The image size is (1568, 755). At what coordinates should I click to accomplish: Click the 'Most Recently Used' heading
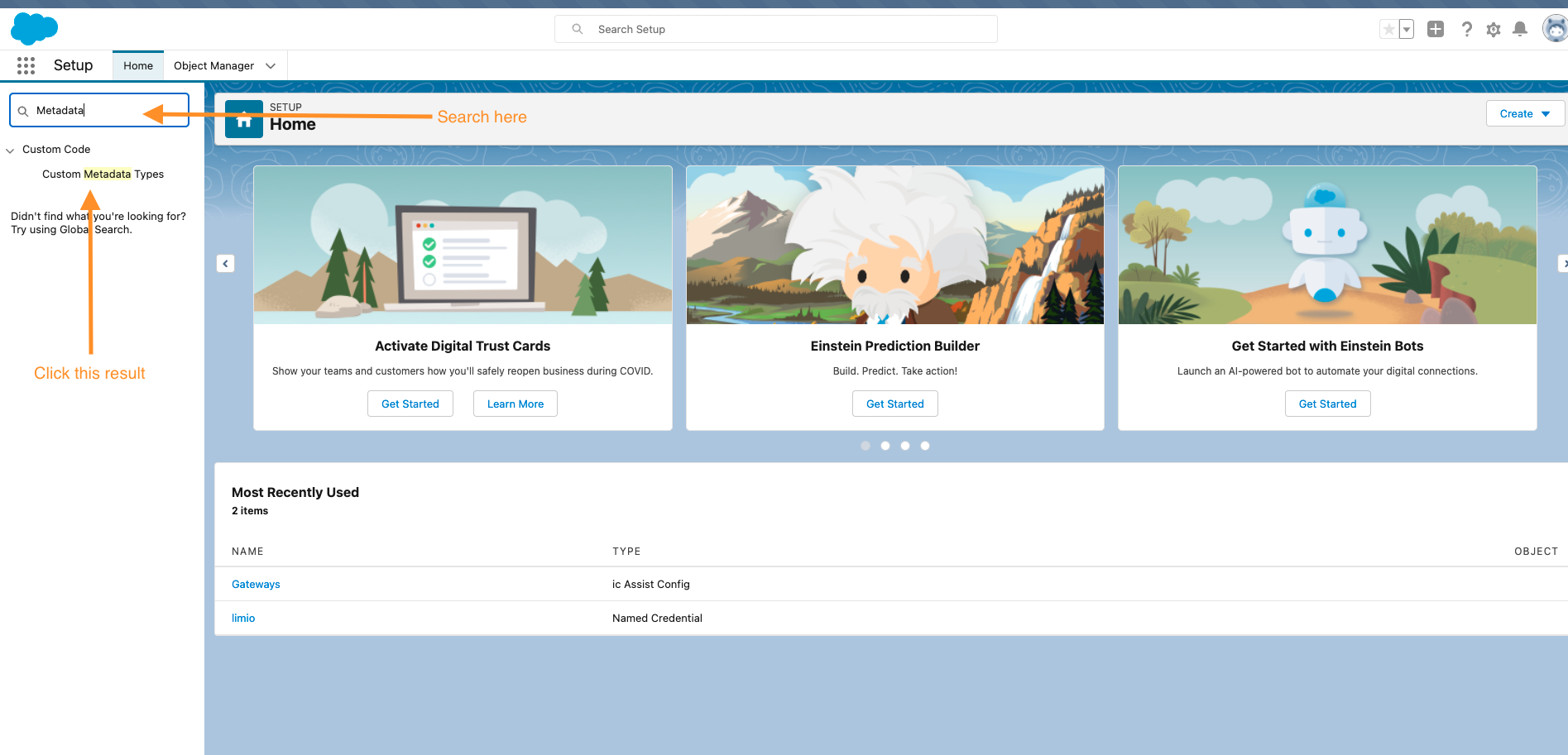295,492
